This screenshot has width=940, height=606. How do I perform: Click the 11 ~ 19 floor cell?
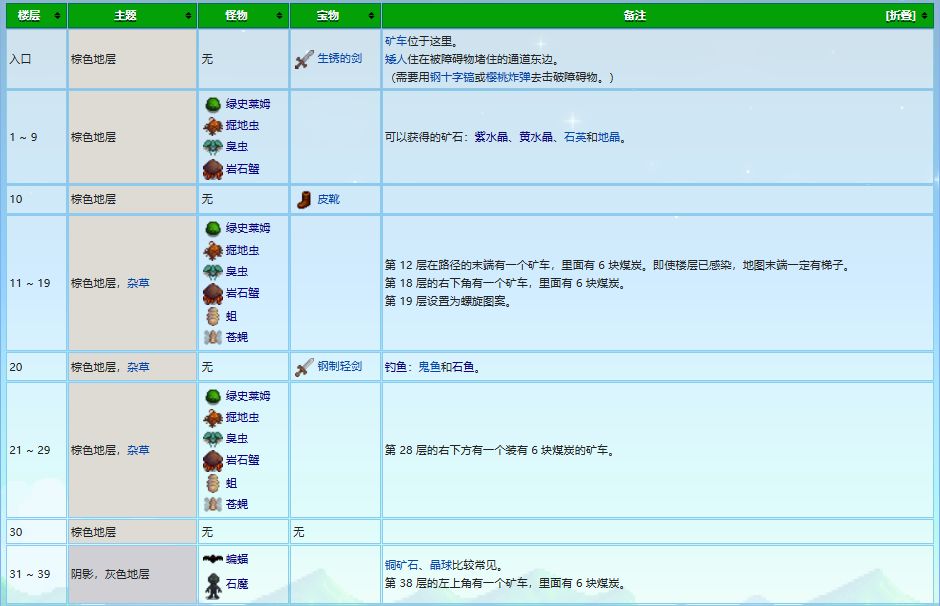(37, 283)
